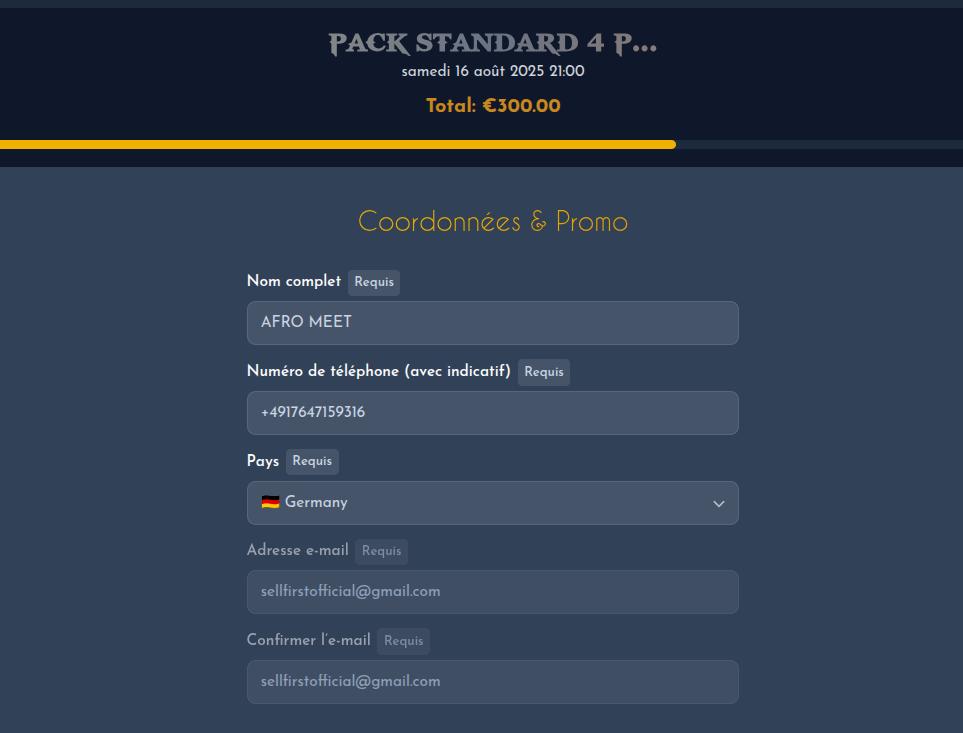Click the Total €300.00 amount
The width and height of the screenshot is (963, 733).
click(493, 106)
